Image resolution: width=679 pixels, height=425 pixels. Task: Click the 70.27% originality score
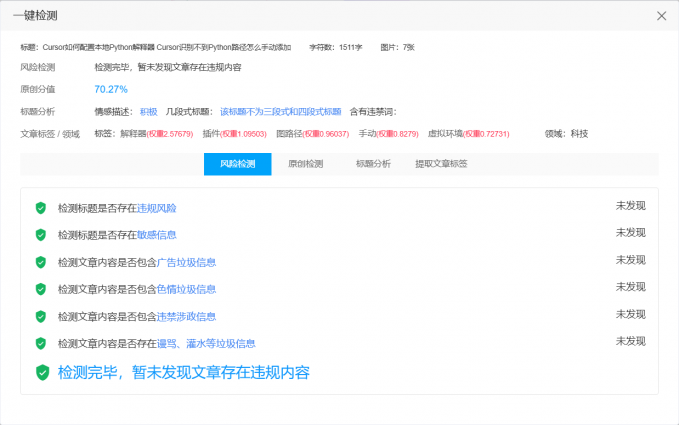tap(111, 89)
